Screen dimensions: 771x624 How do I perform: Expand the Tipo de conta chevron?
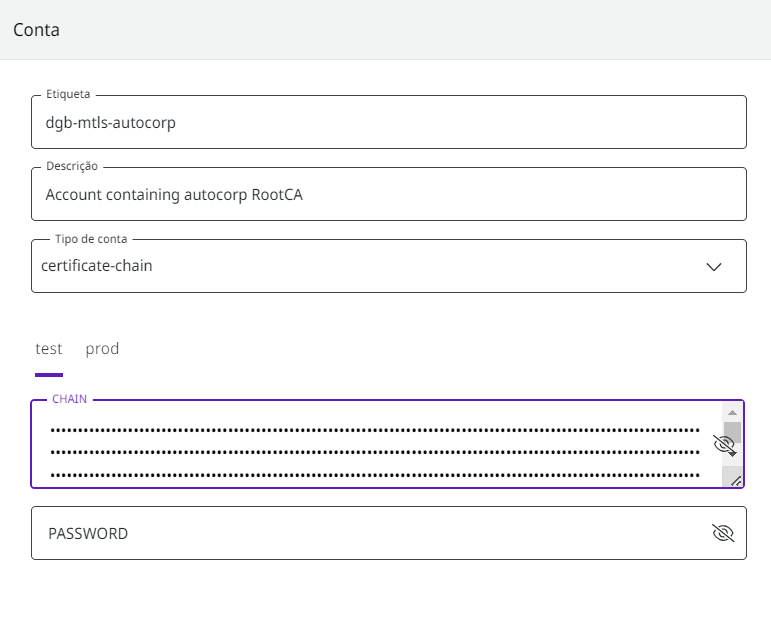click(x=714, y=267)
